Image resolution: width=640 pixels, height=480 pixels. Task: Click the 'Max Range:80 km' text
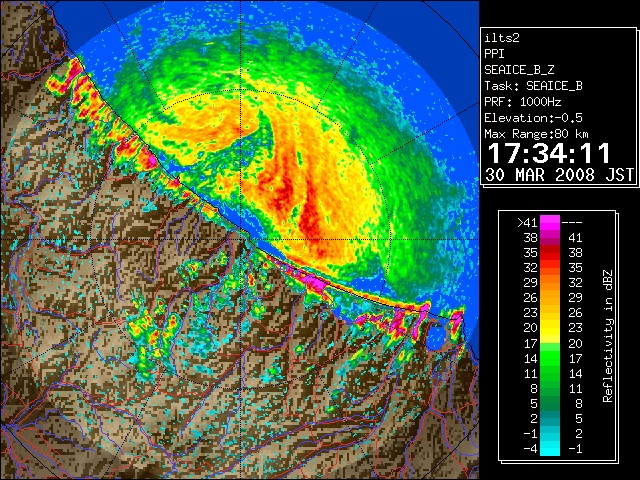(x=536, y=134)
